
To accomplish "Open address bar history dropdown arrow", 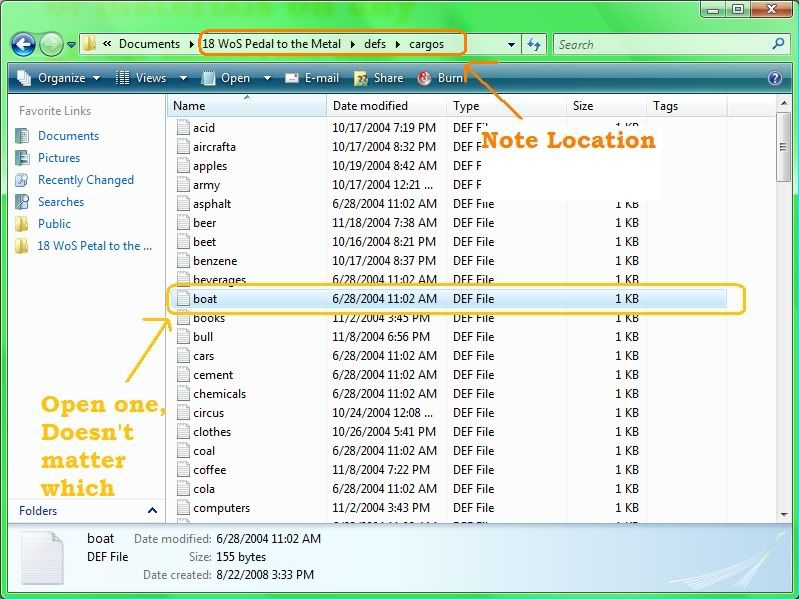I will coord(511,45).
